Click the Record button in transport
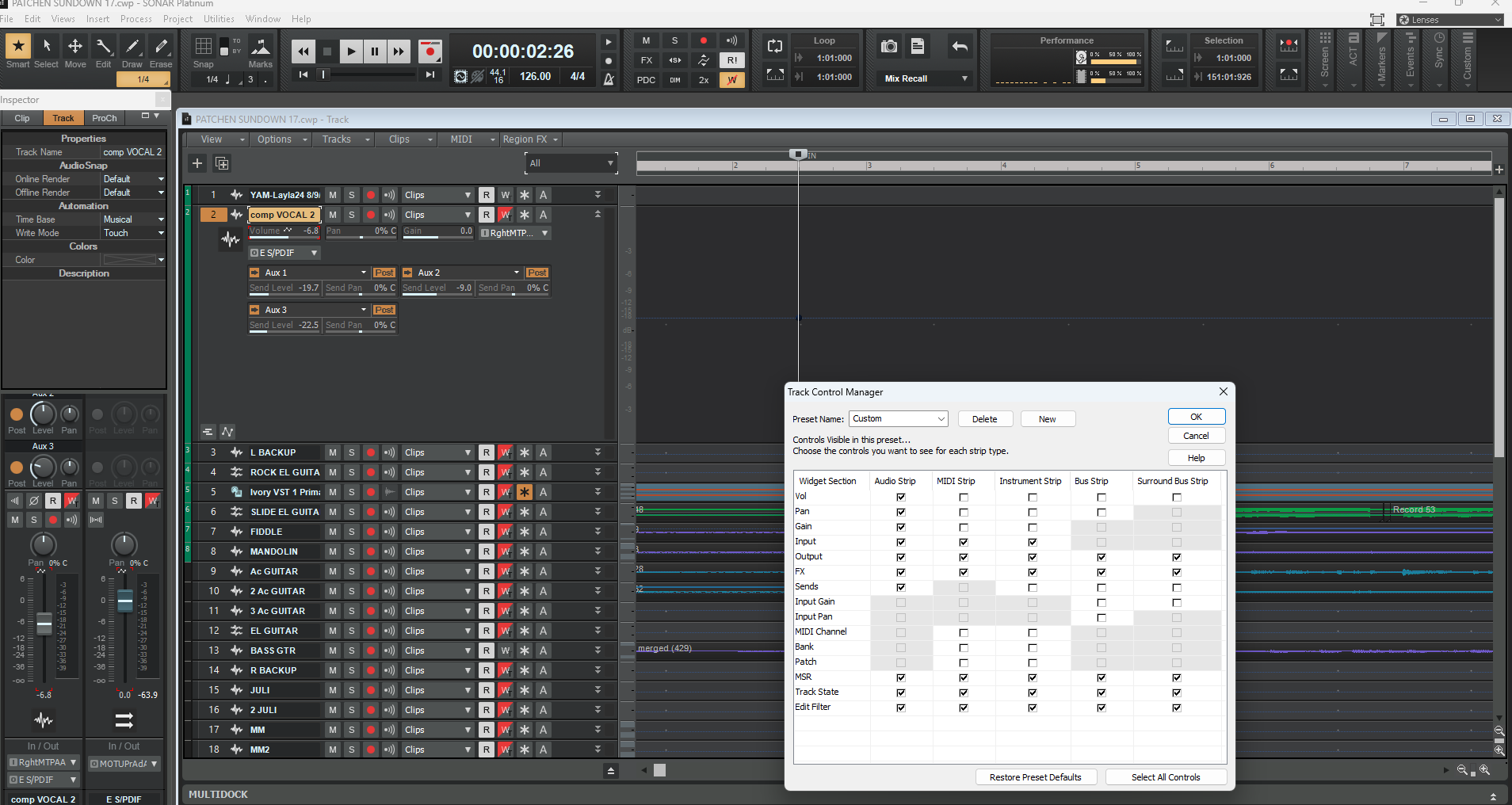The height and width of the screenshot is (805, 1512). point(430,52)
